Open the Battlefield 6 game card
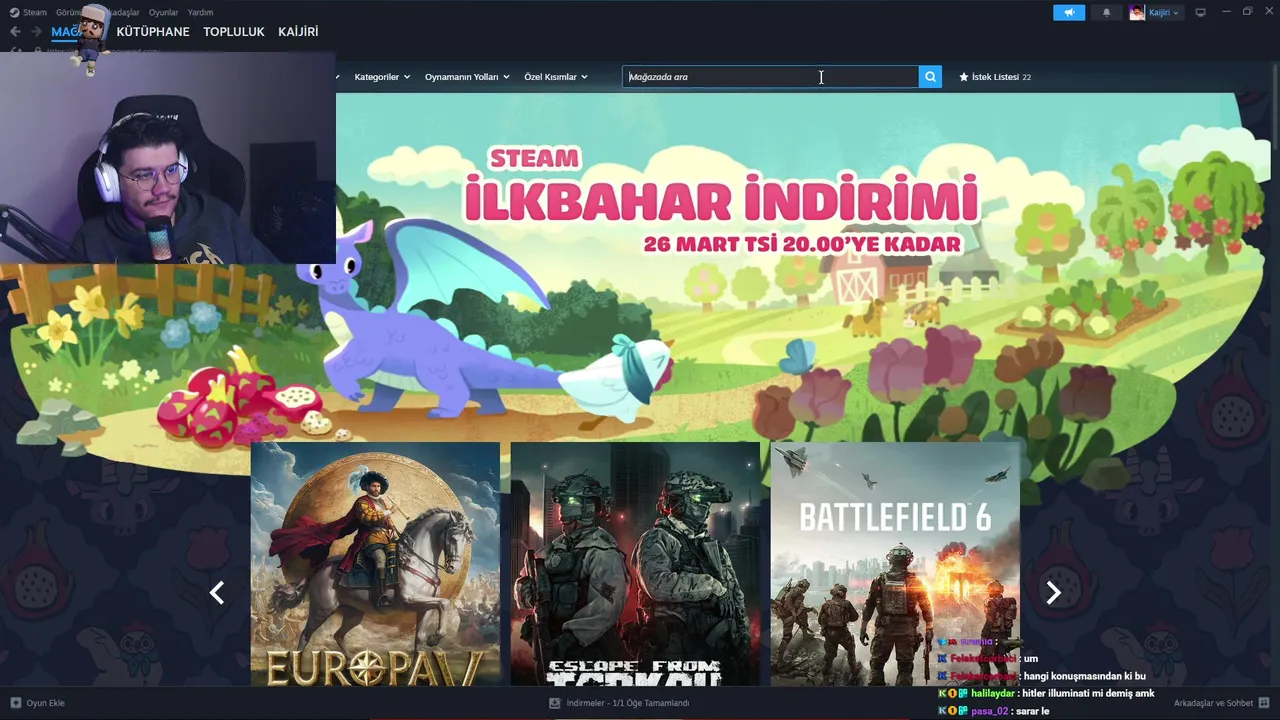Screen dimensions: 1280x720 coord(895,564)
